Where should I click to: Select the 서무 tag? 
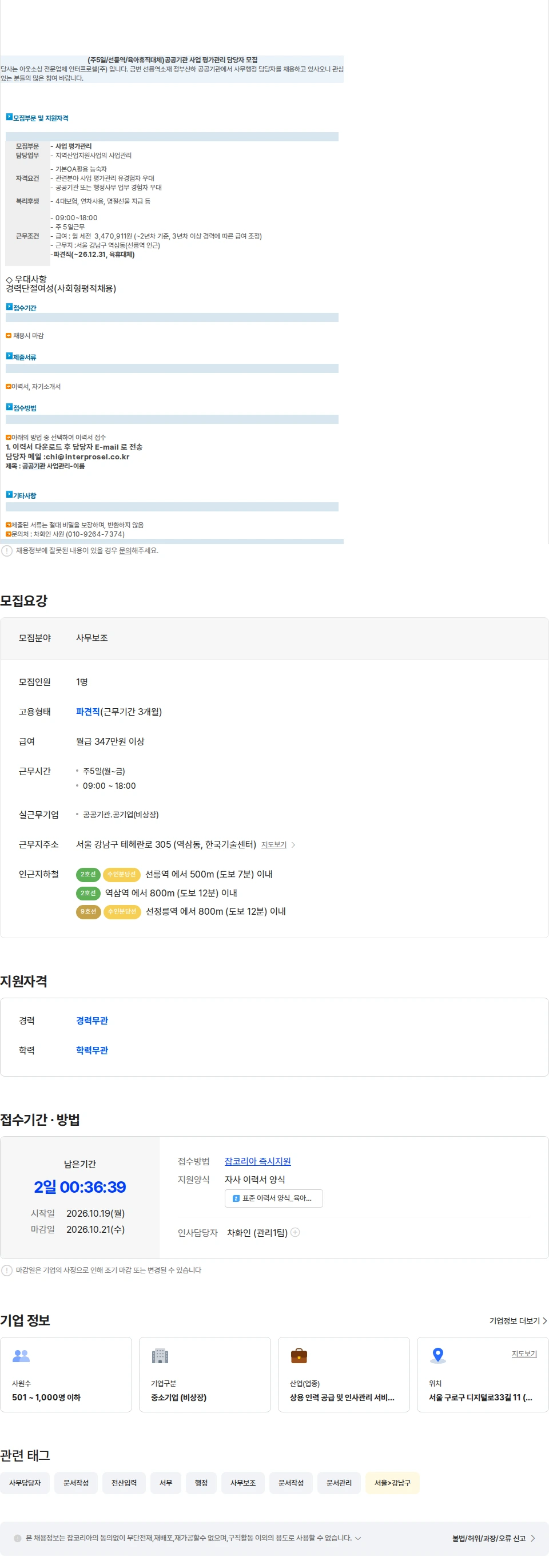pos(165,1483)
